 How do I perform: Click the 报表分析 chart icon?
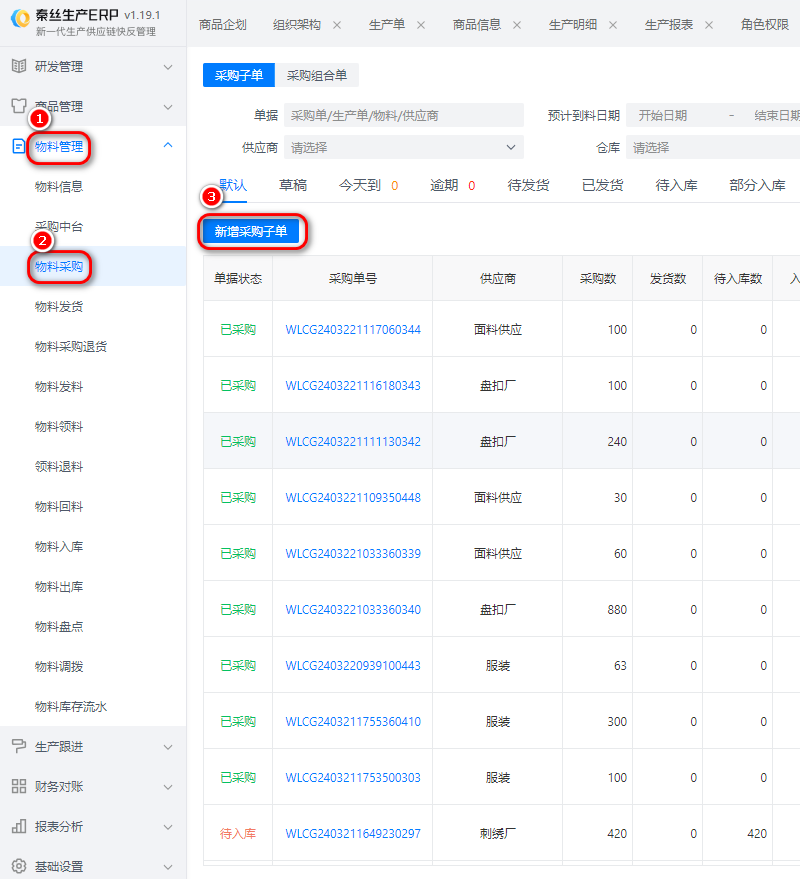coord(18,827)
